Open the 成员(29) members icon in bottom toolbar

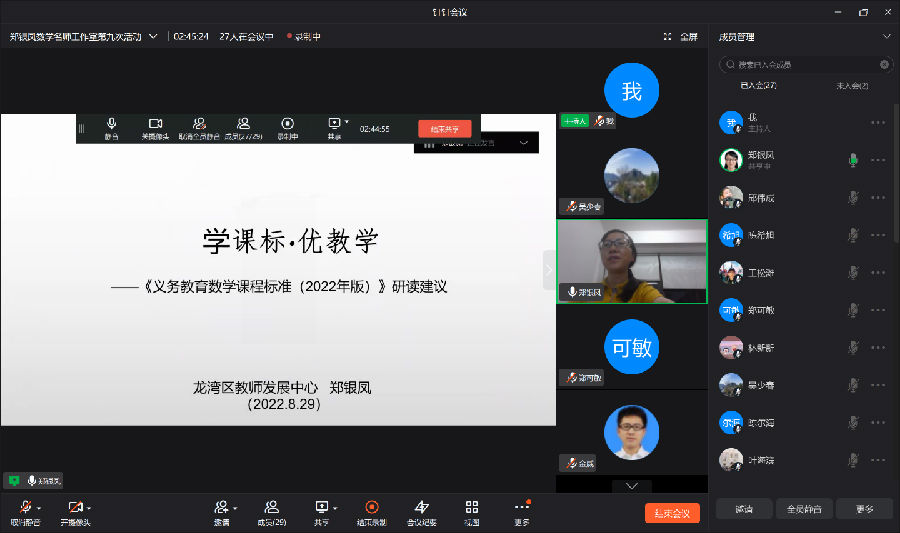271,508
